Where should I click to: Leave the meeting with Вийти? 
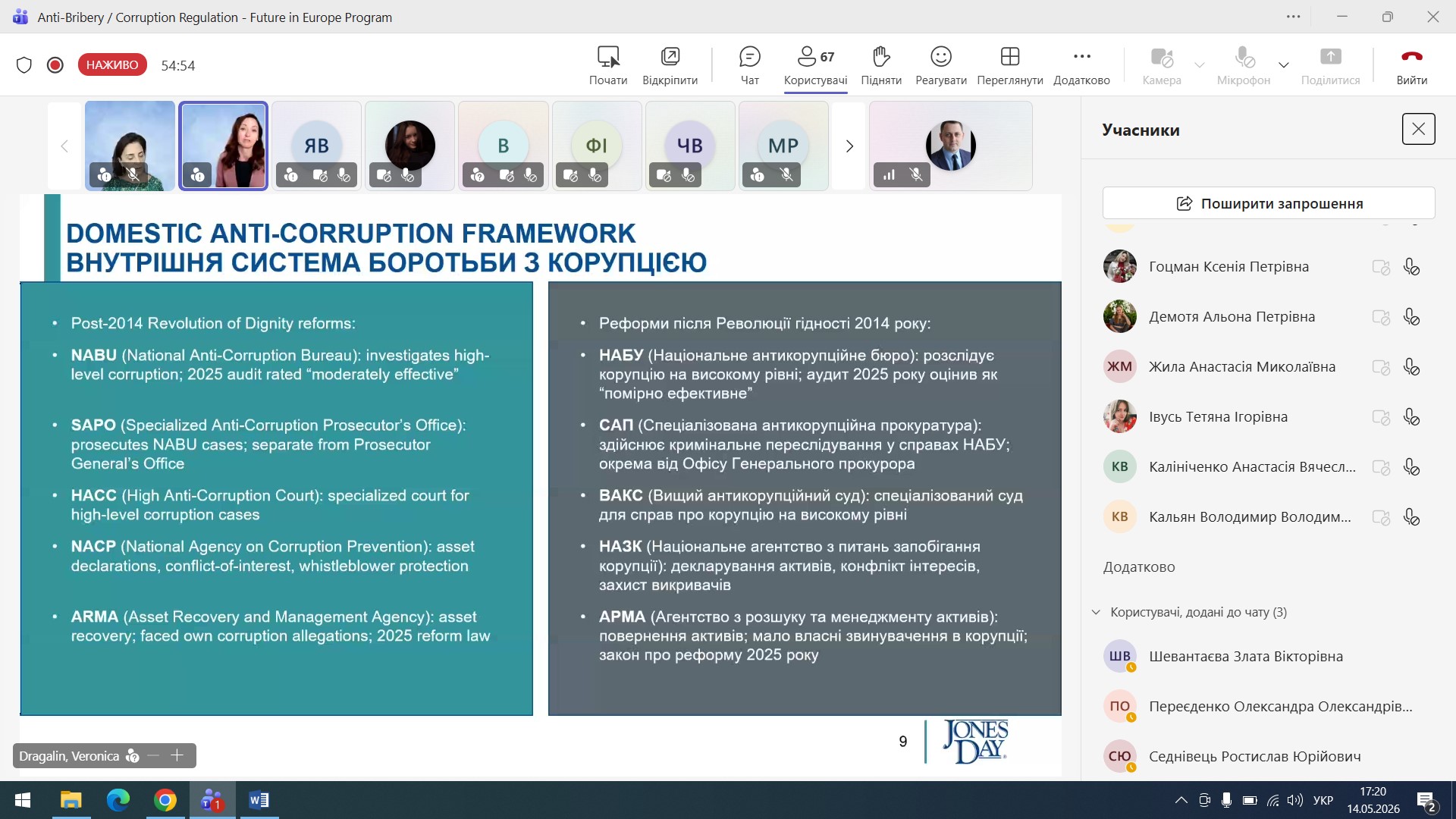[x=1412, y=65]
